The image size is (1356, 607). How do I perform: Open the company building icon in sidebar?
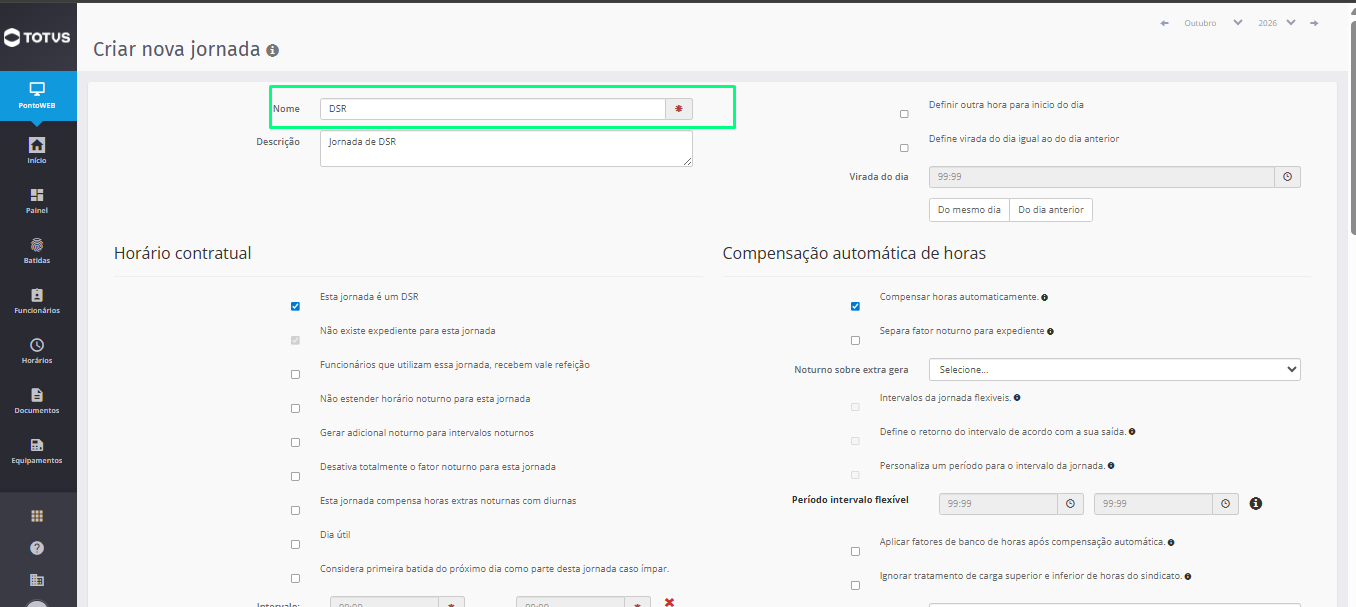[x=37, y=580]
